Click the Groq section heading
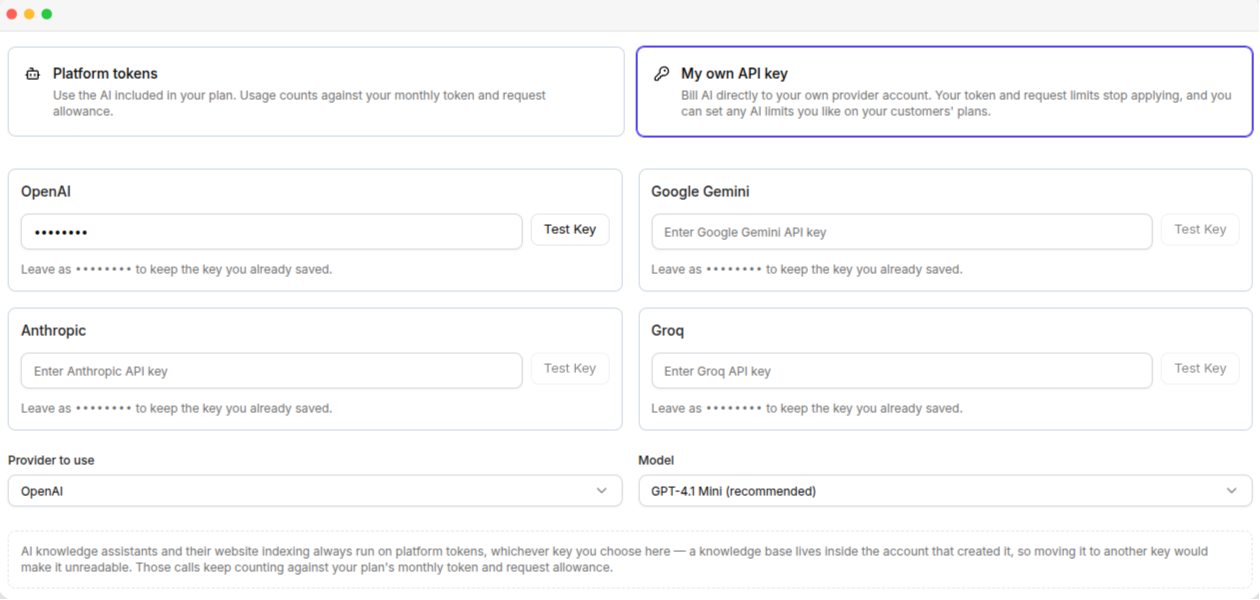This screenshot has height=600, width=1260. [x=668, y=331]
